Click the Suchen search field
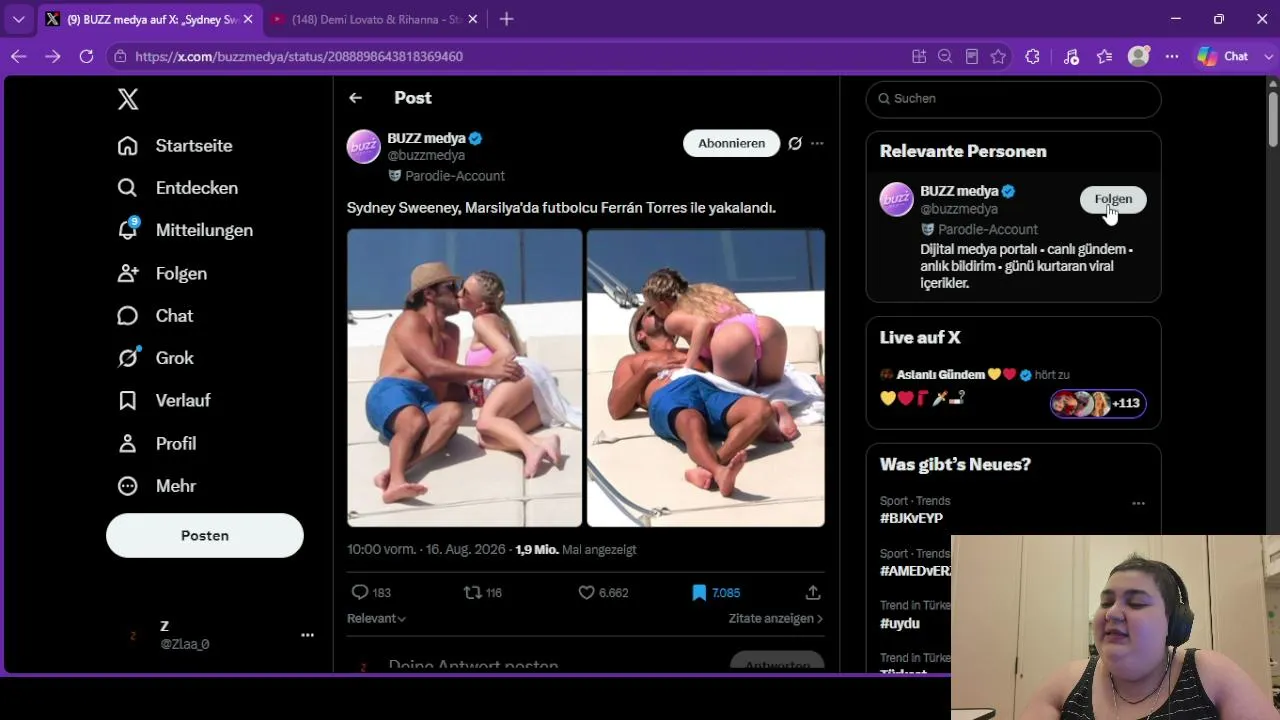Screen dimensions: 1280x720 point(1013,99)
